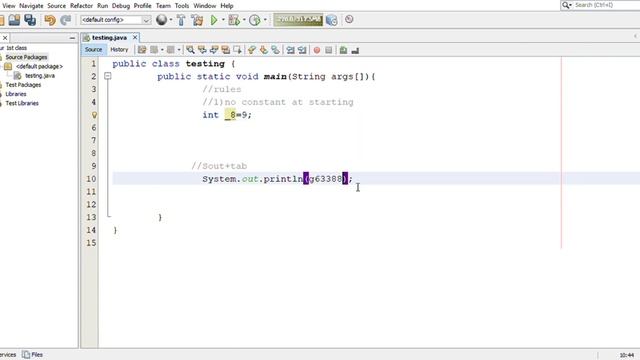Screen dimensions: 640x360
Task: Switch to Source view button
Action: point(93,49)
